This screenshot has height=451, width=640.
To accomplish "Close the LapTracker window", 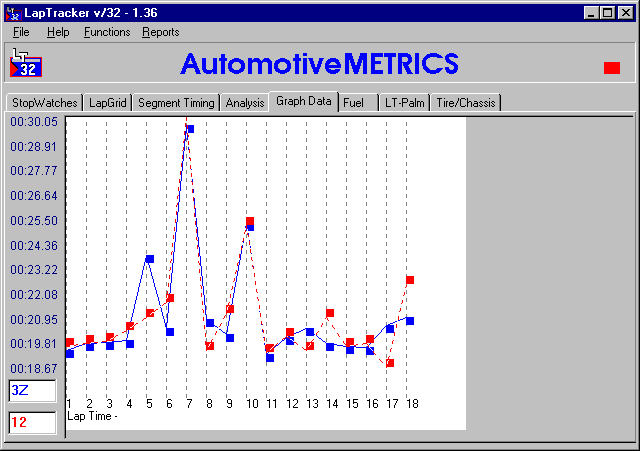I will (x=625, y=13).
